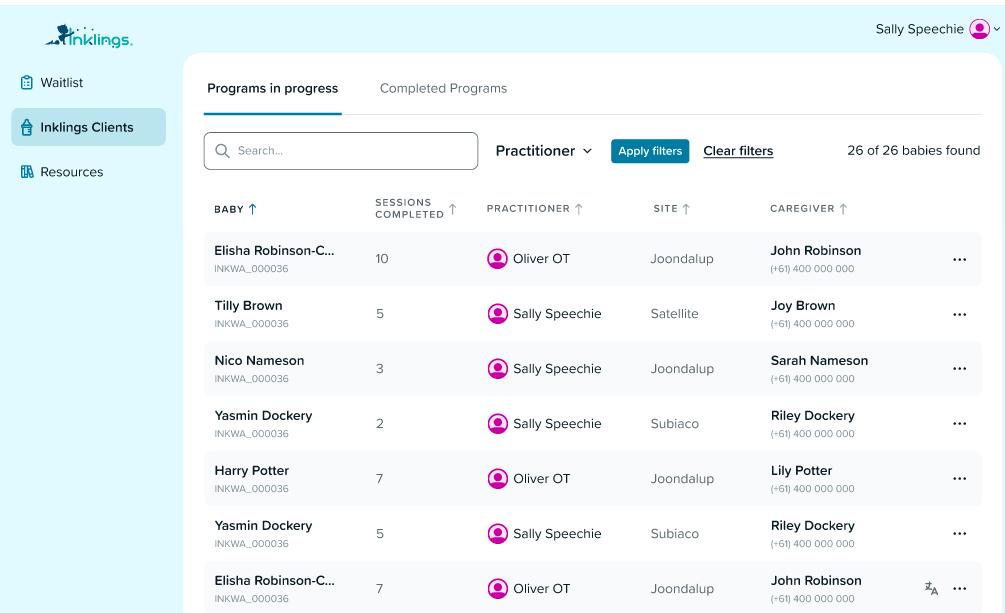Click the search magnifier icon
Image resolution: width=1005 pixels, height=613 pixels.
[223, 151]
